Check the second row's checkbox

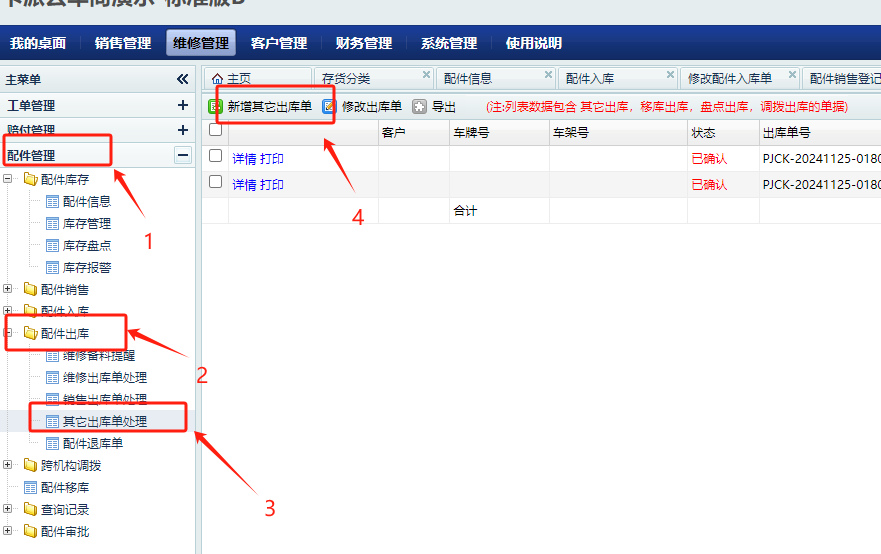pyautogui.click(x=215, y=182)
